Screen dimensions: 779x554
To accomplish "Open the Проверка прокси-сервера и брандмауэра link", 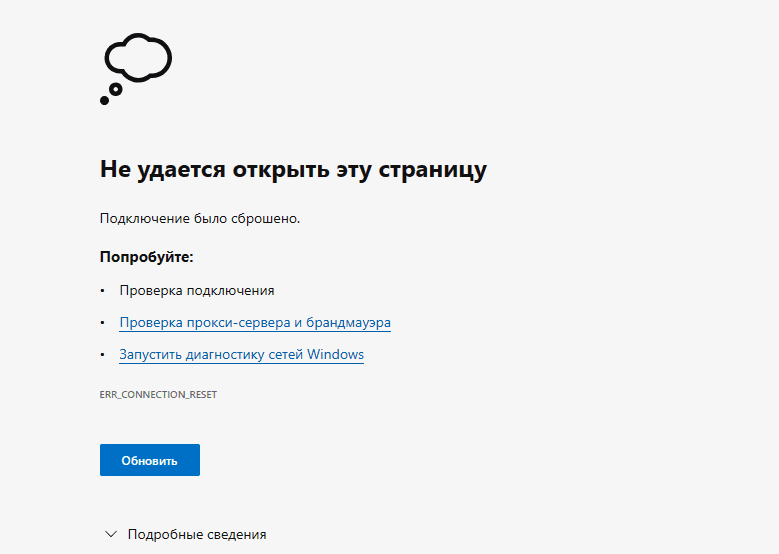I will click(x=255, y=323).
